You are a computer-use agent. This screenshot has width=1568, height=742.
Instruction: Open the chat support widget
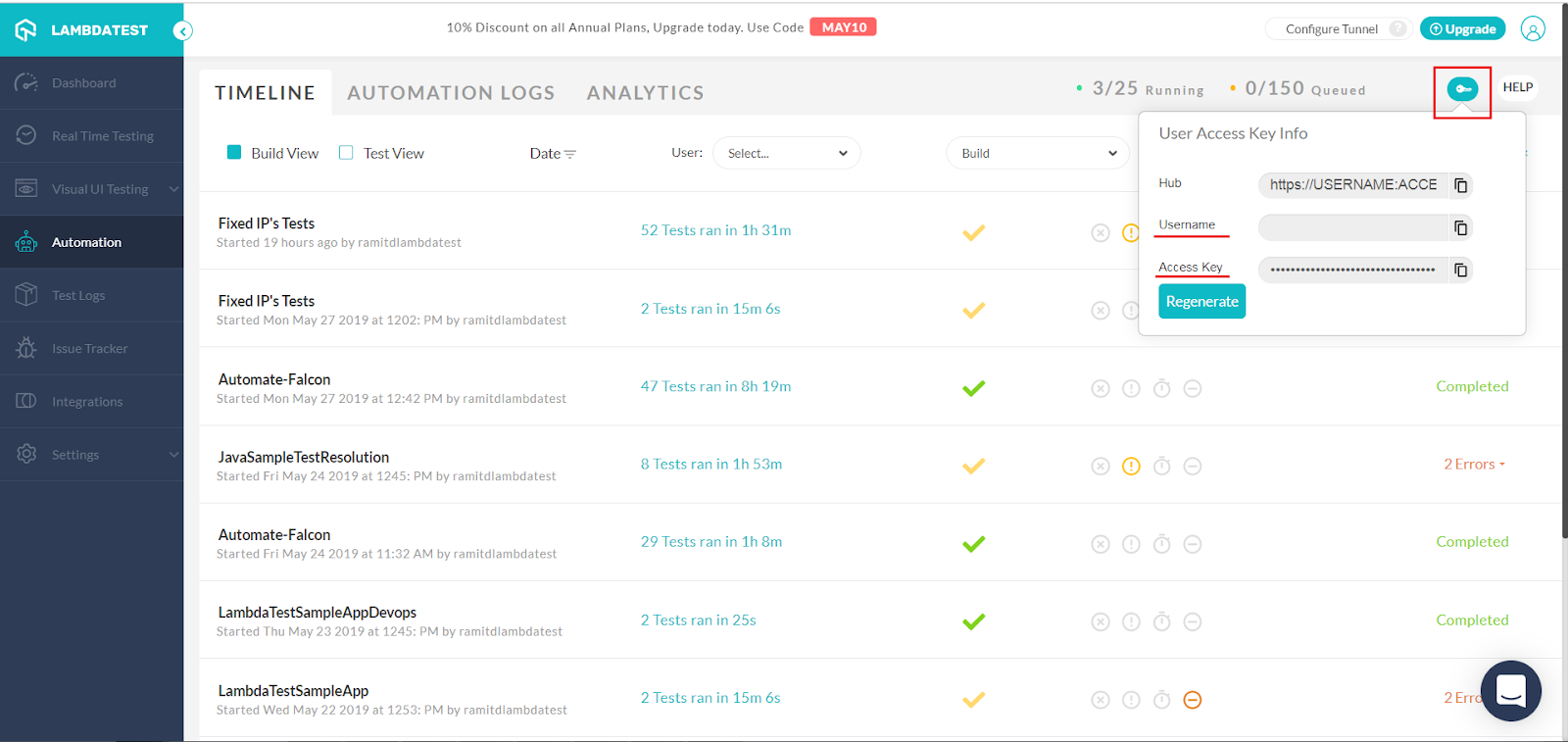point(1510,690)
